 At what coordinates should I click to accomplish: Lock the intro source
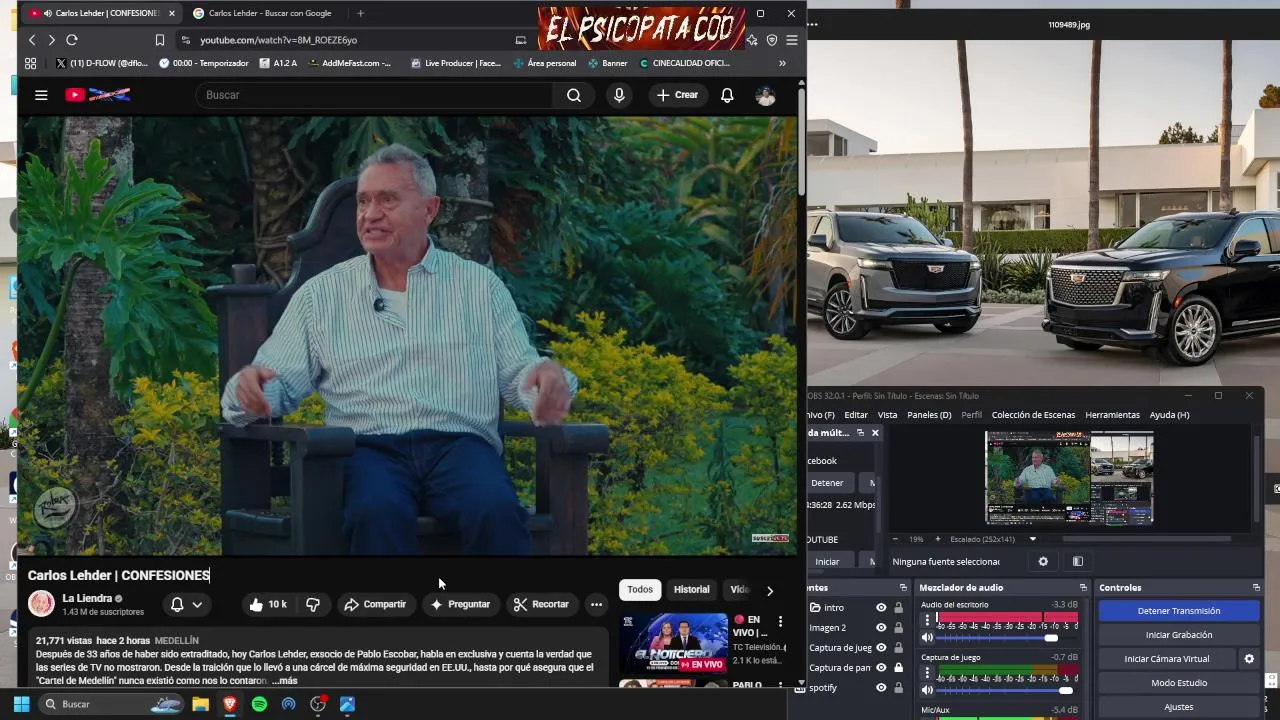pos(898,608)
